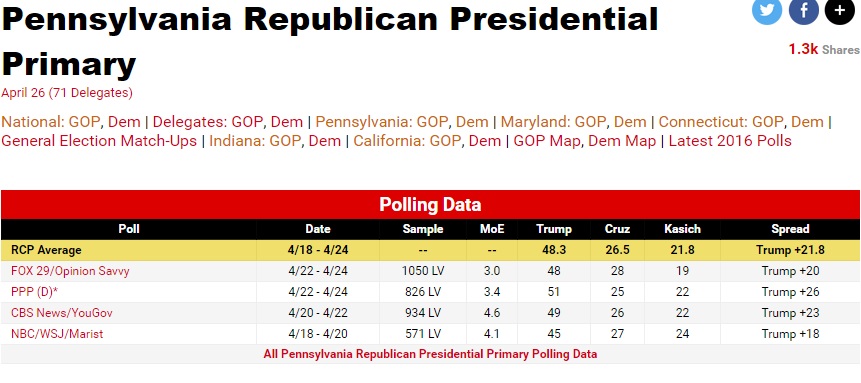View All Pennsylvania Republican Primary Polling Data

[x=430, y=354]
